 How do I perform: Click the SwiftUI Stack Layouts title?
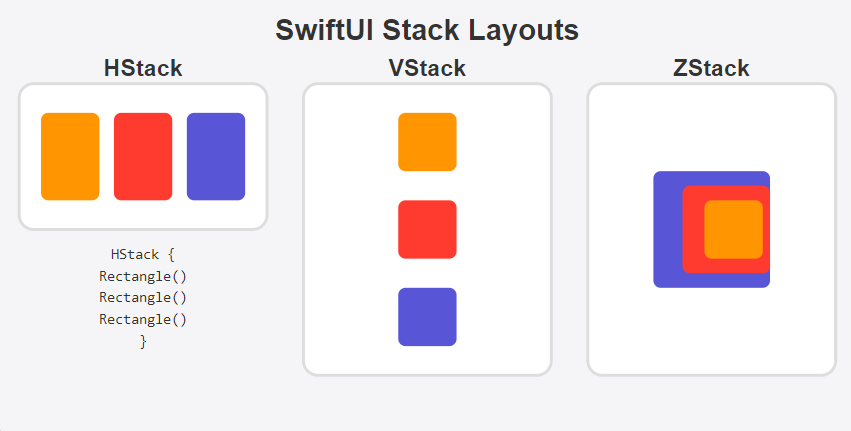pos(427,30)
